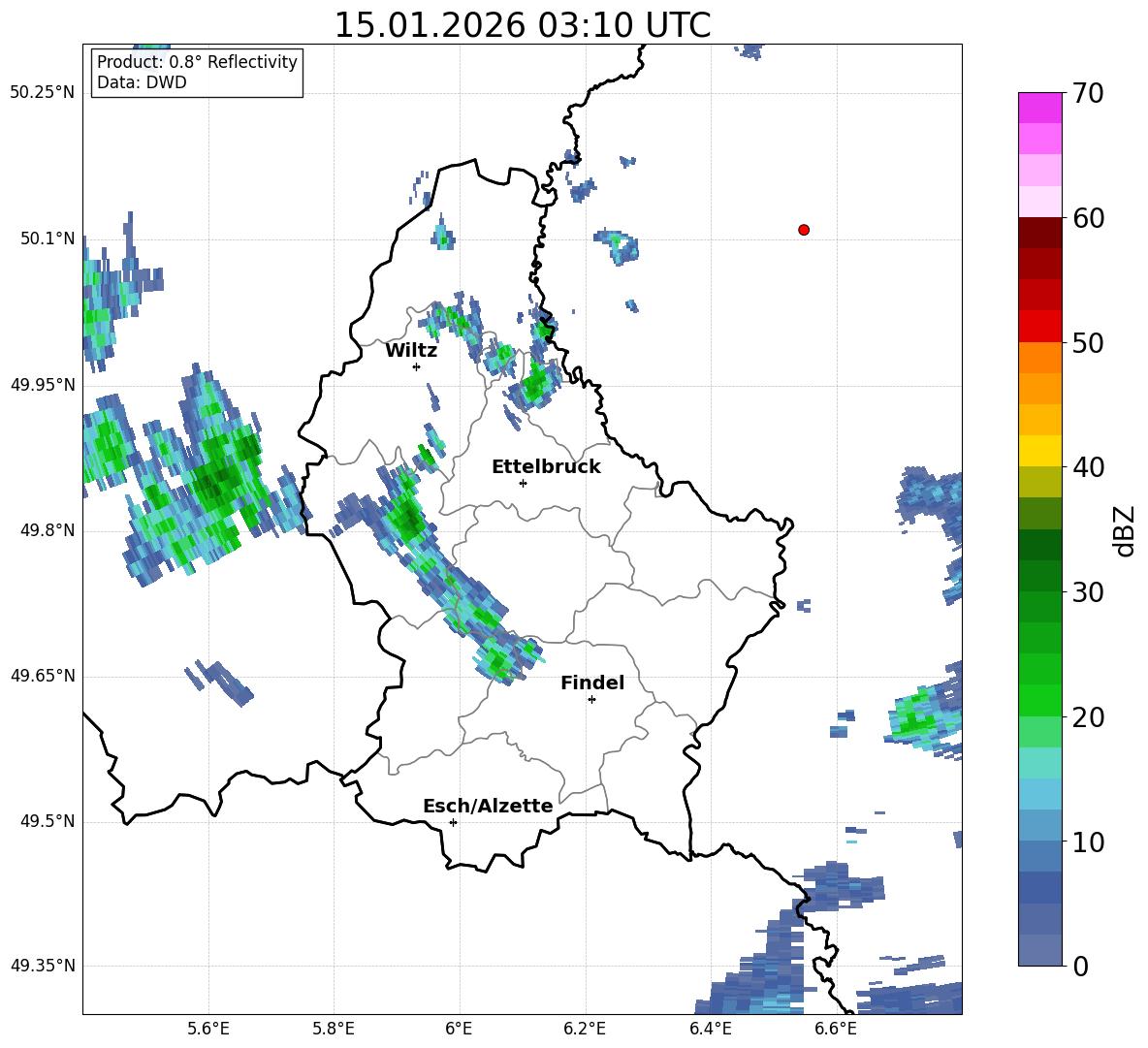Select the Esch/Alzette city label
Image resolution: width=1148 pixels, height=1048 pixels.
tap(488, 806)
